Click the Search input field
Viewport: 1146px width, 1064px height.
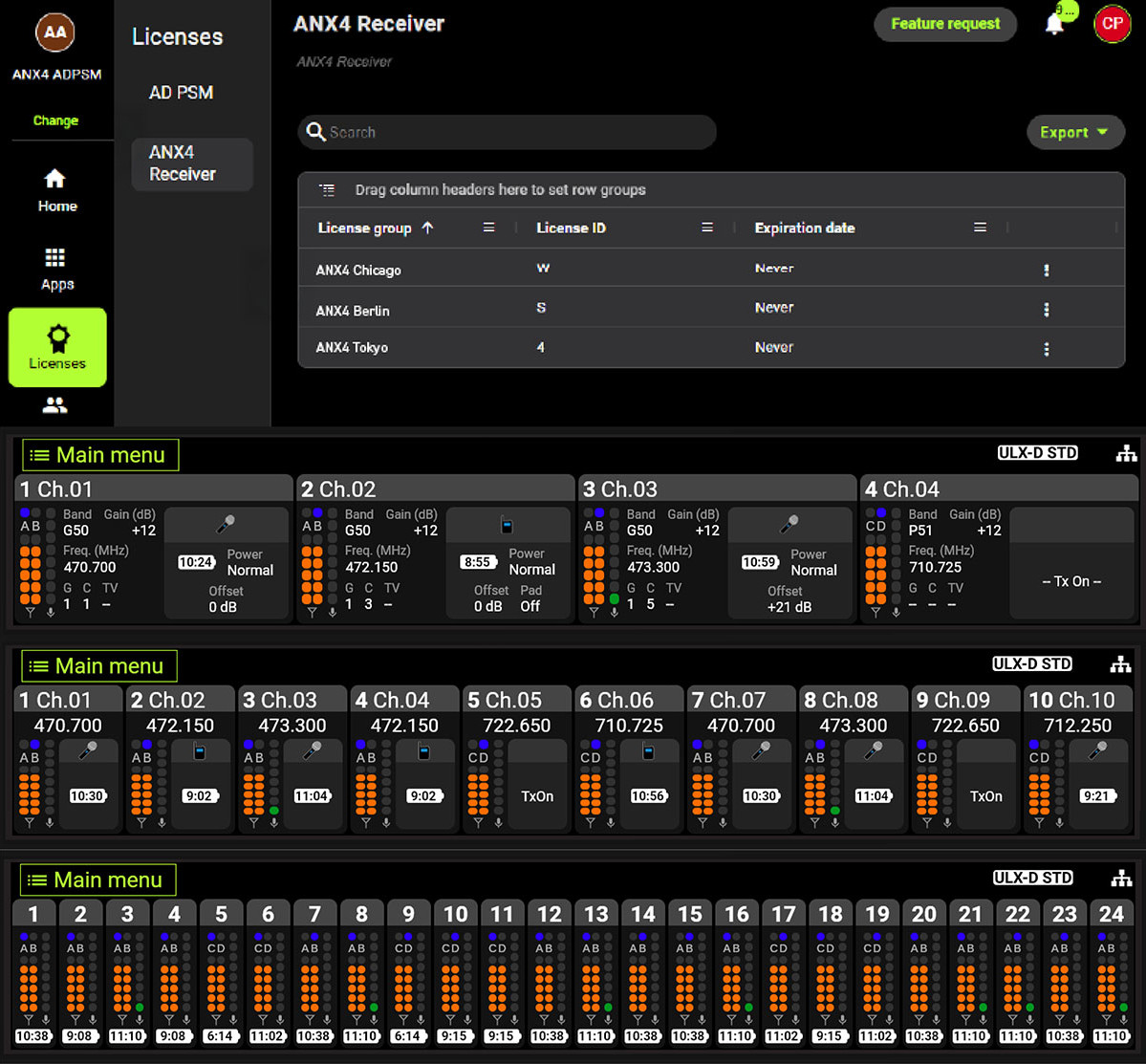[x=508, y=132]
